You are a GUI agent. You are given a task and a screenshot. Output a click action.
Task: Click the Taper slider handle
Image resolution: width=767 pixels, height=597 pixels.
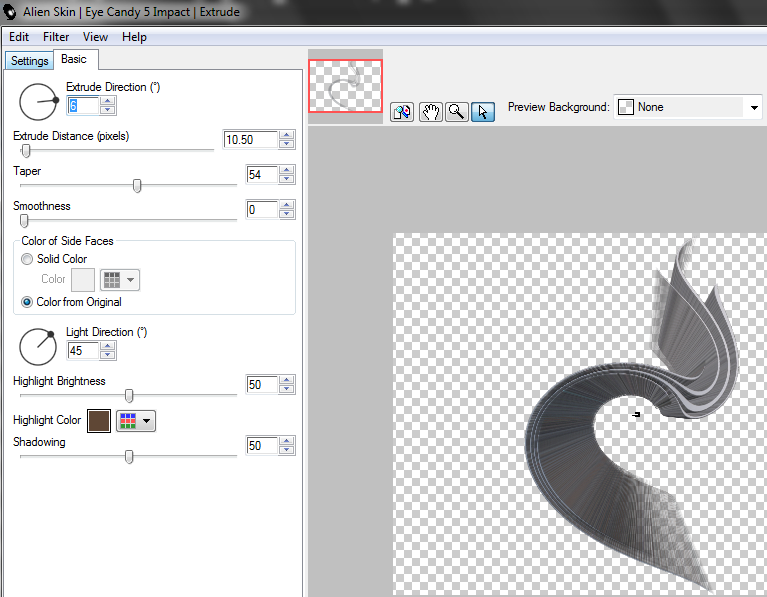point(137,185)
